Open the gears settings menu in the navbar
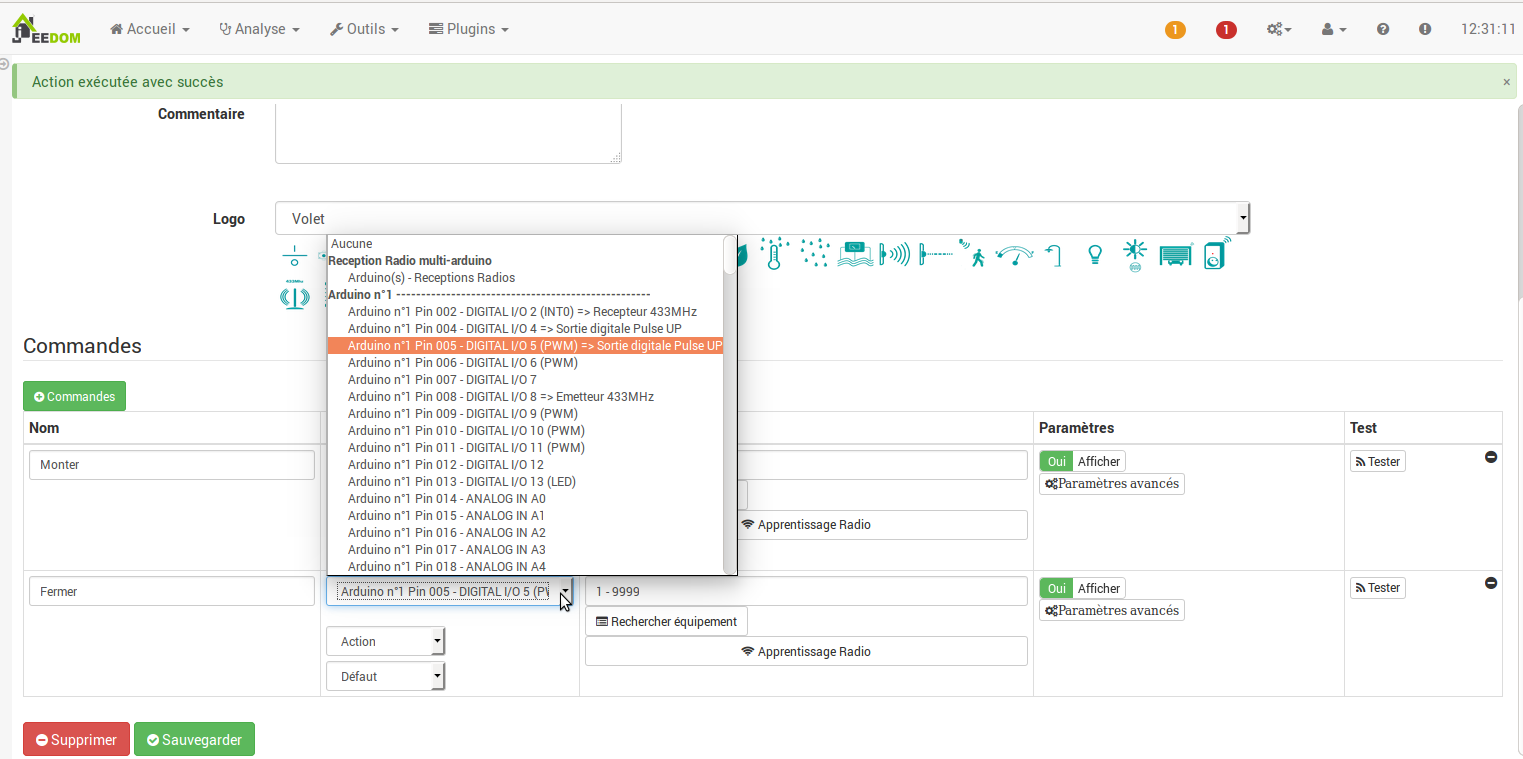This screenshot has width=1523, height=759. (x=1279, y=30)
